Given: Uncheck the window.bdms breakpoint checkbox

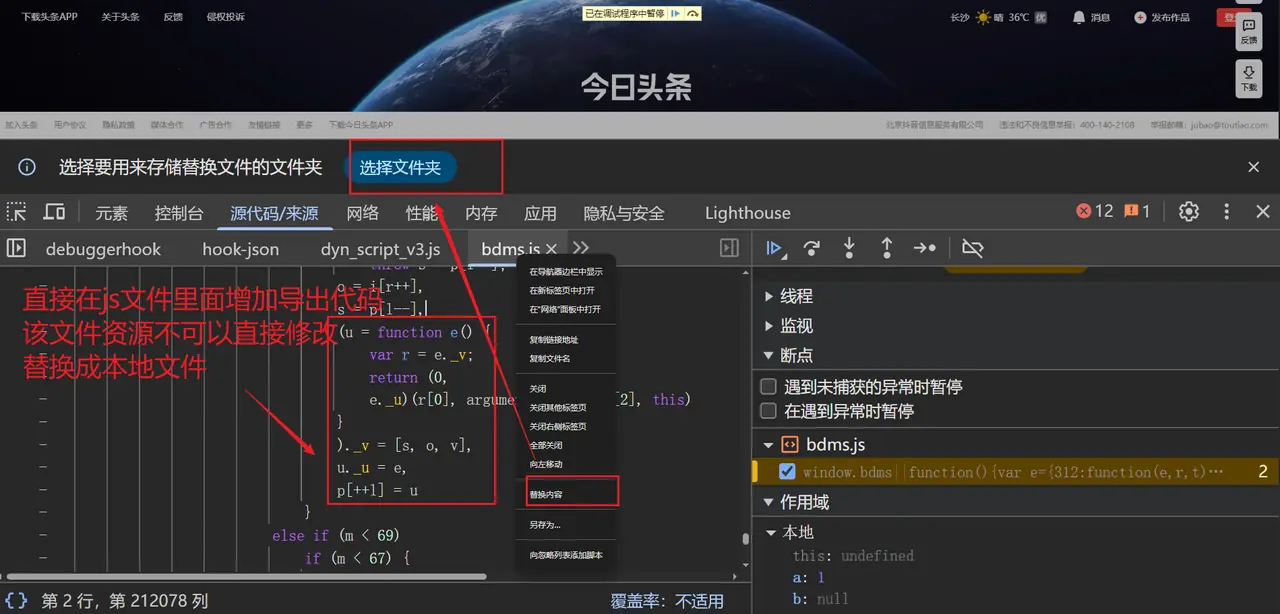Looking at the screenshot, I should tap(787, 472).
